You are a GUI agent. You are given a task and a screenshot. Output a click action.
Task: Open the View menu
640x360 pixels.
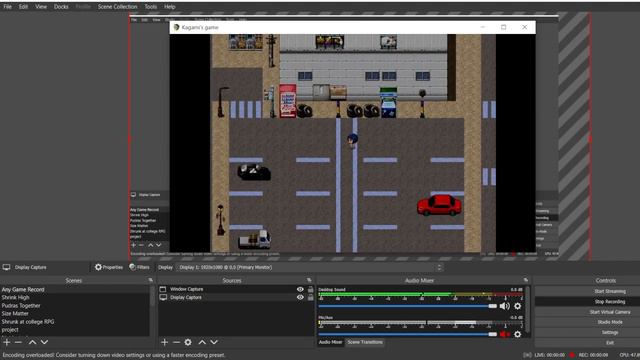[x=41, y=7]
